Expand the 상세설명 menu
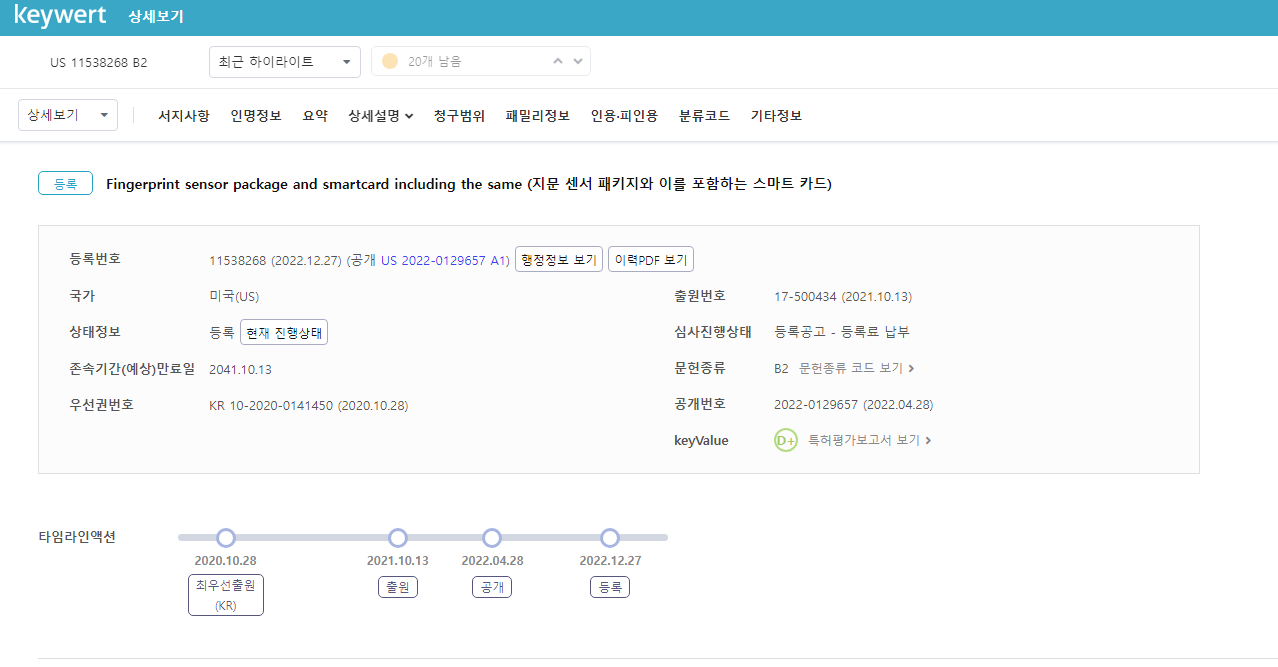The height and width of the screenshot is (667, 1278). [380, 116]
